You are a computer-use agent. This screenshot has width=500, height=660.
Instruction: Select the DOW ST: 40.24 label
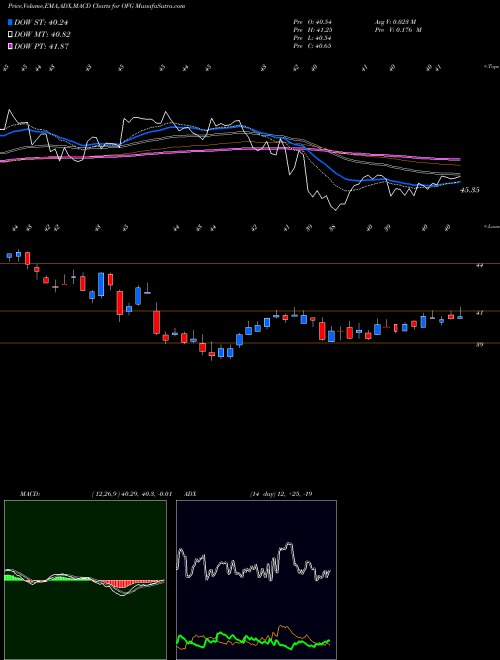pyautogui.click(x=41, y=23)
